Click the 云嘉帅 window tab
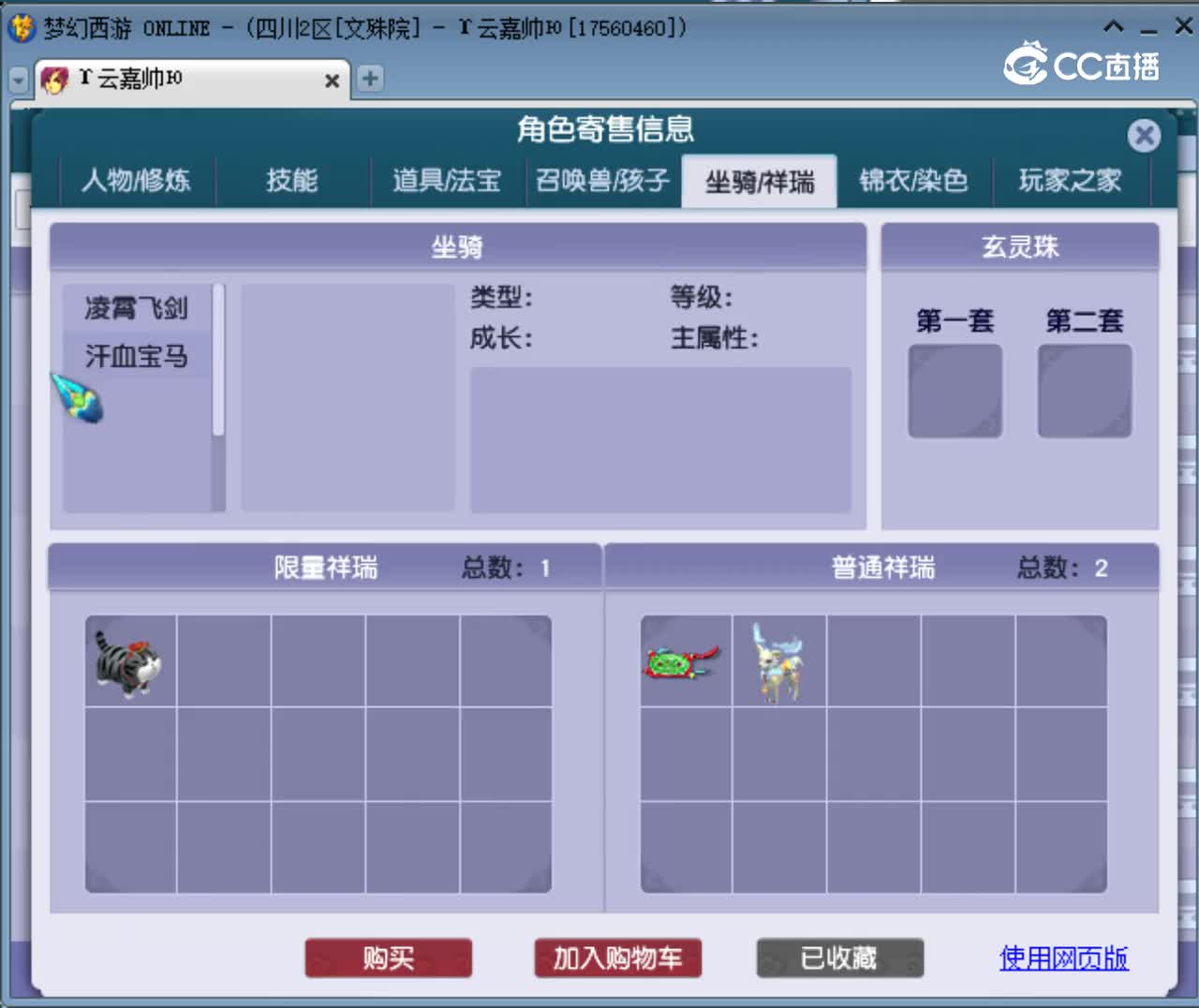1199x1008 pixels. (x=192, y=80)
